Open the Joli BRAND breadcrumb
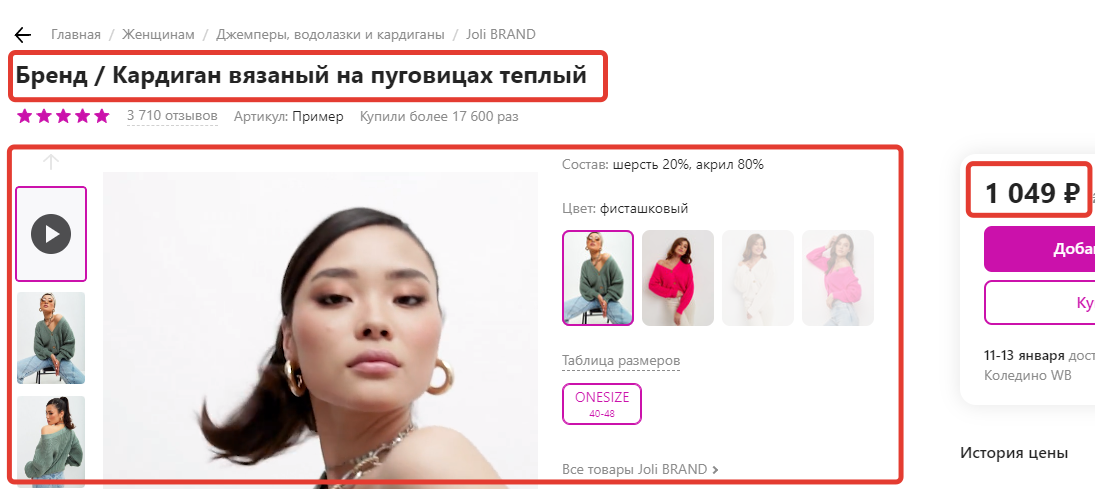This screenshot has width=1095, height=489. [501, 34]
